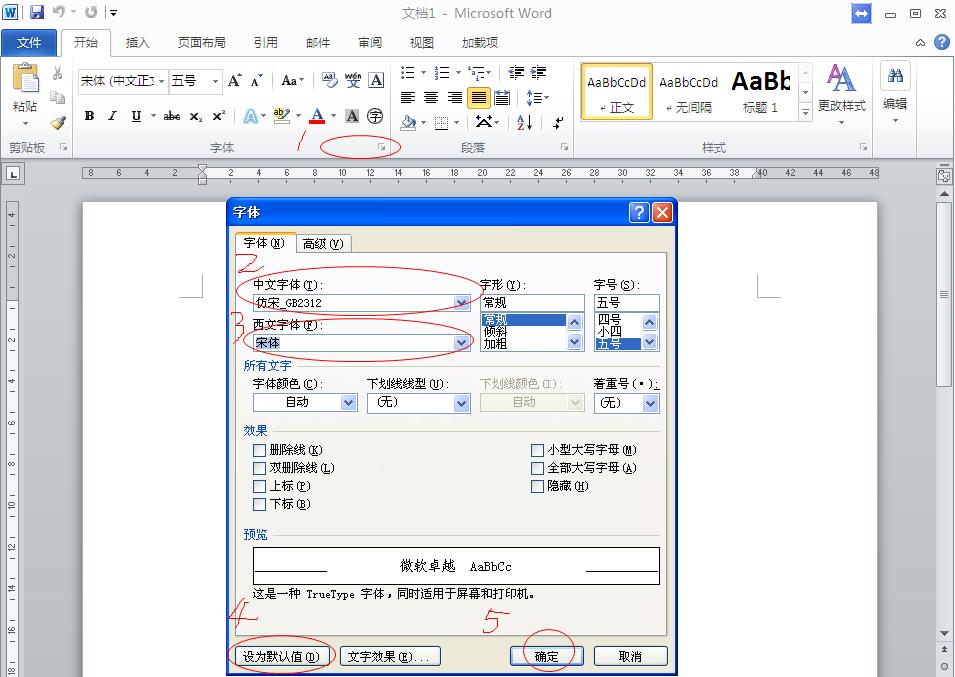This screenshot has width=955, height=677.
Task: Toggle Italic formatting in ribbon
Action: point(112,116)
